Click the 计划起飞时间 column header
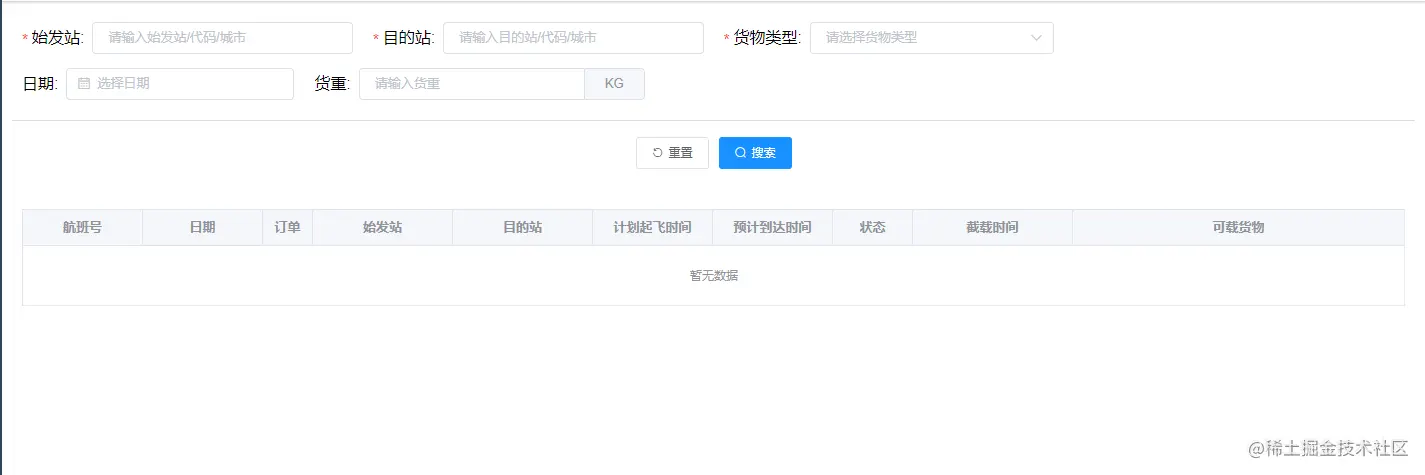The height and width of the screenshot is (475, 1425). [x=652, y=227]
